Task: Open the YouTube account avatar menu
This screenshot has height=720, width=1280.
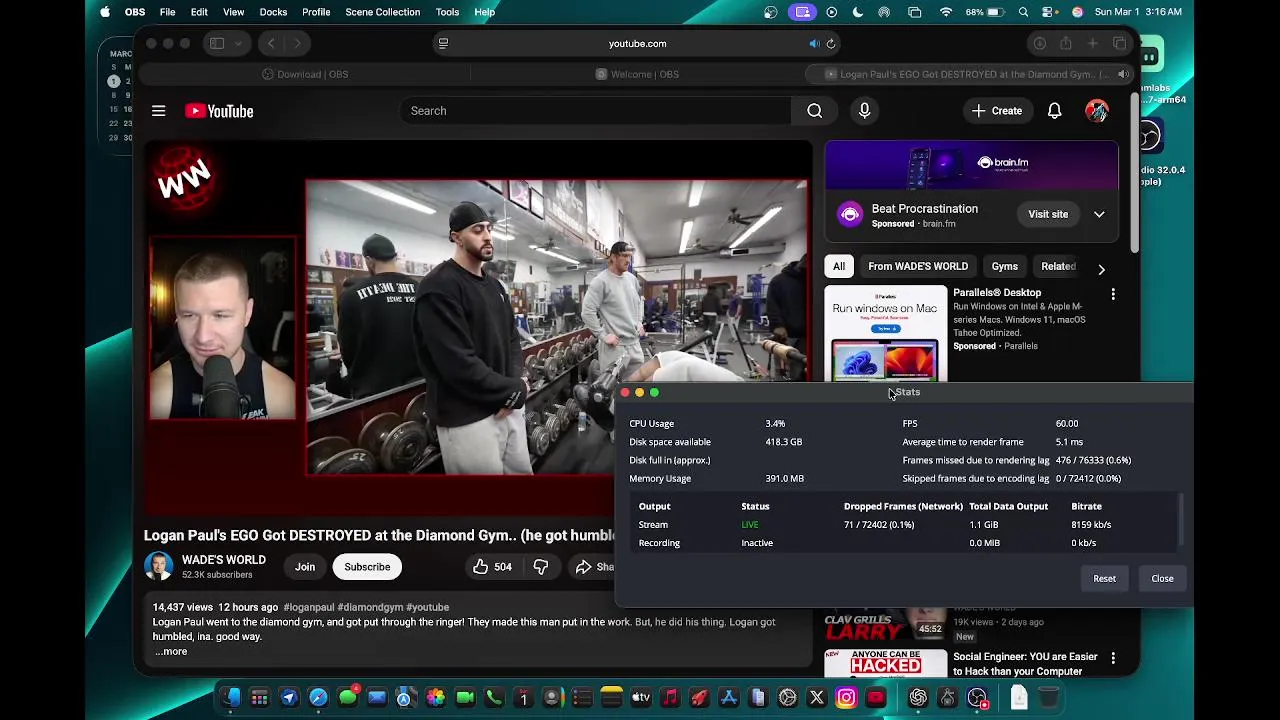Action: click(1097, 111)
